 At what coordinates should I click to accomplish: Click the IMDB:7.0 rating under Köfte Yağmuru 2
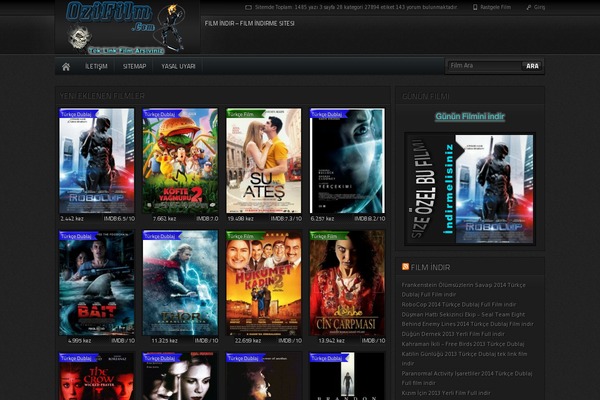207,219
